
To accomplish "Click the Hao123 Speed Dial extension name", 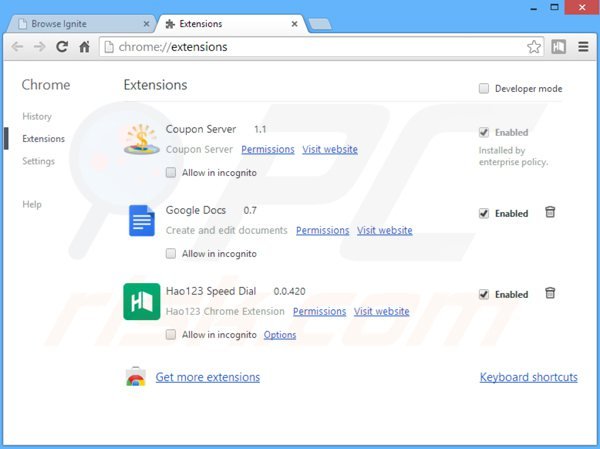I will pos(211,291).
